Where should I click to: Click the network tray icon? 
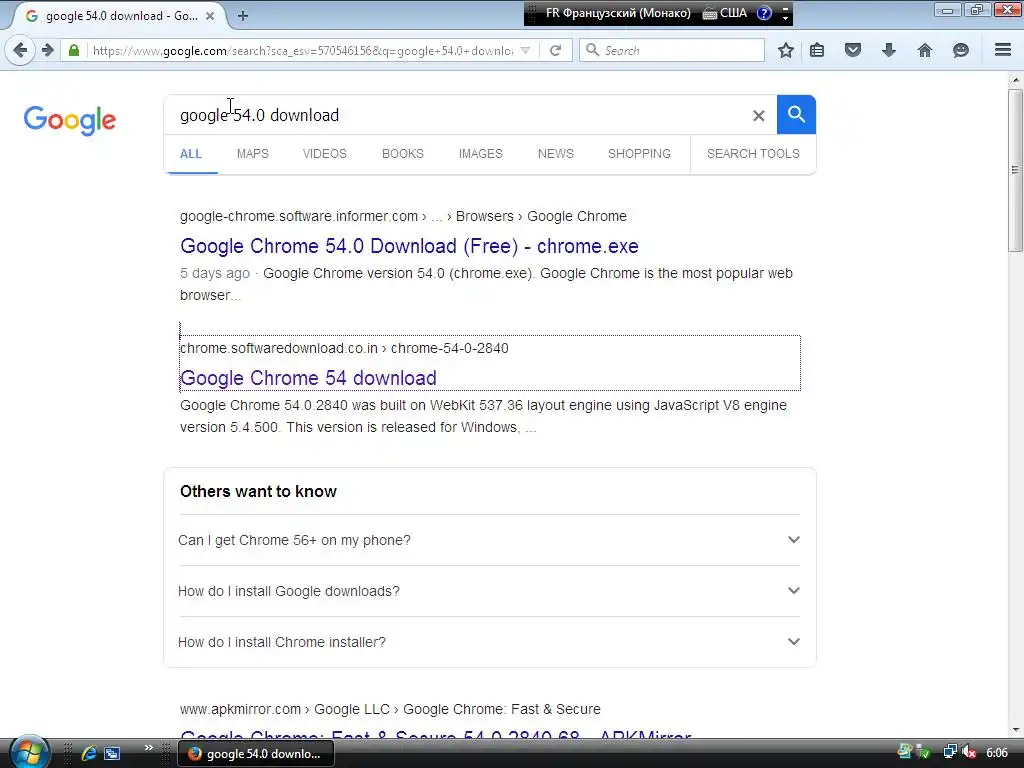pos(950,752)
